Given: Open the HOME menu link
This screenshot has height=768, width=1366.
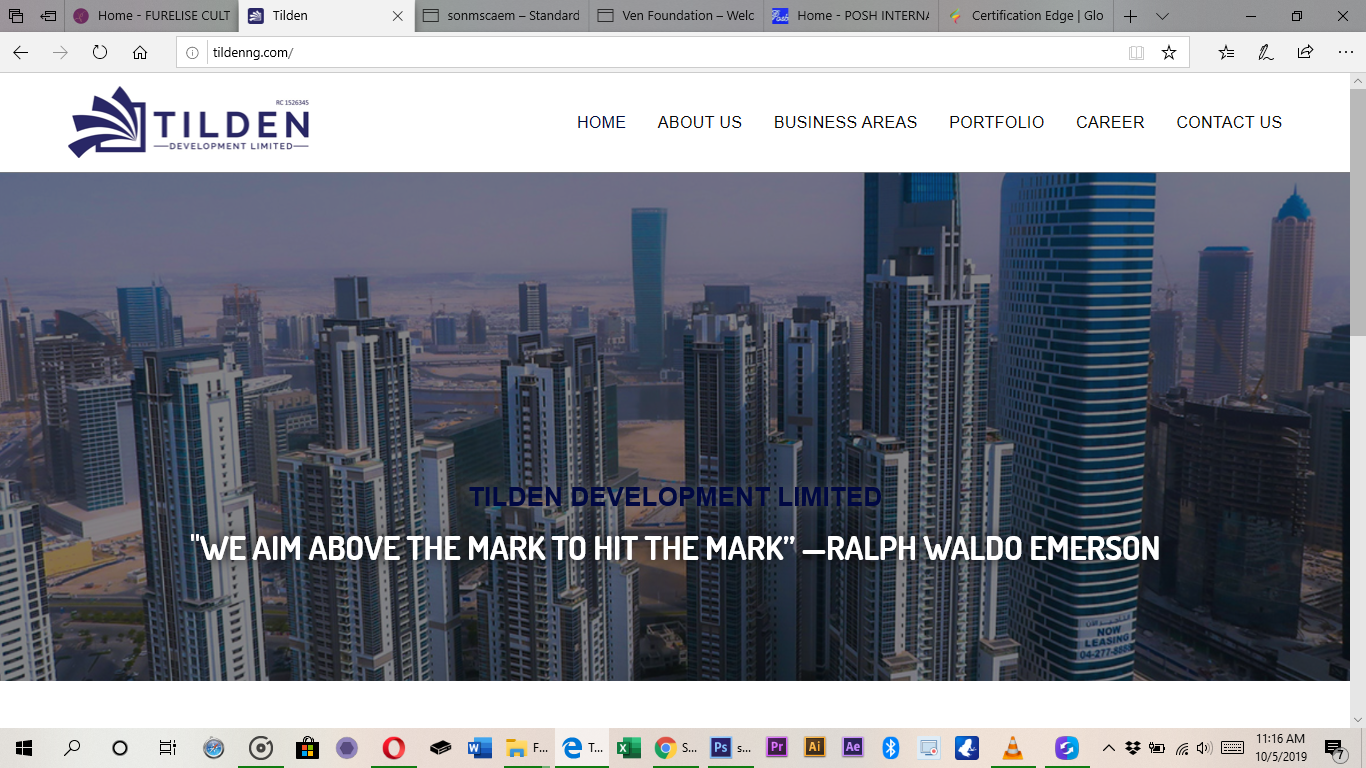Looking at the screenshot, I should point(601,122).
